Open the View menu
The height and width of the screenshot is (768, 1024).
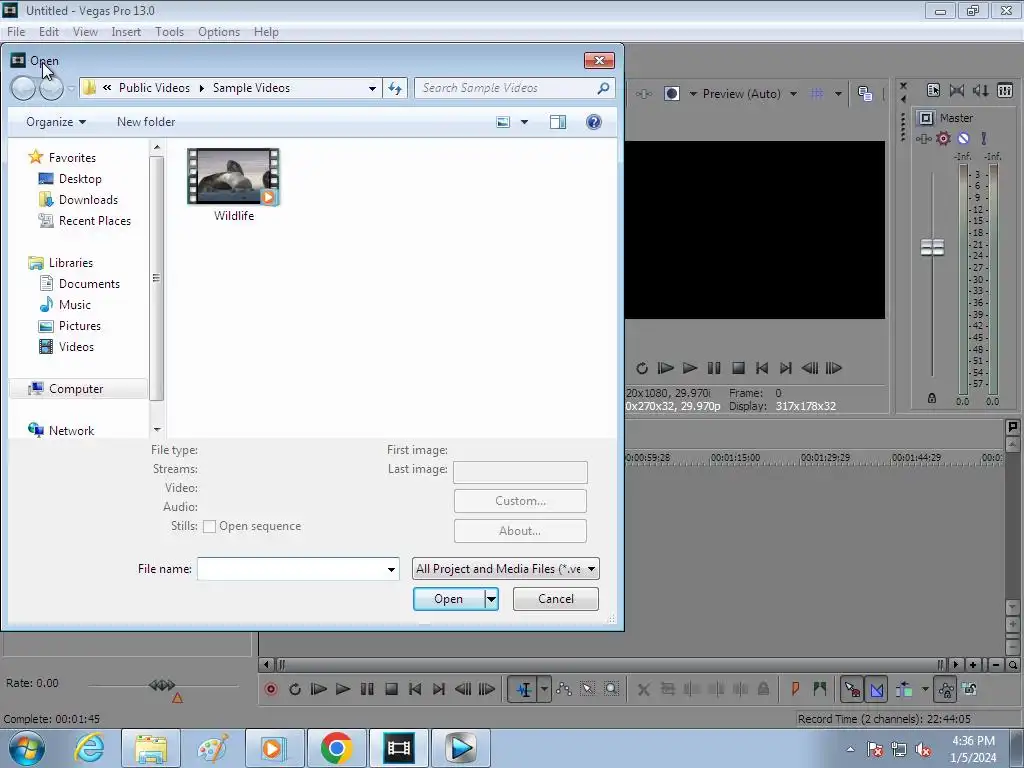(85, 31)
